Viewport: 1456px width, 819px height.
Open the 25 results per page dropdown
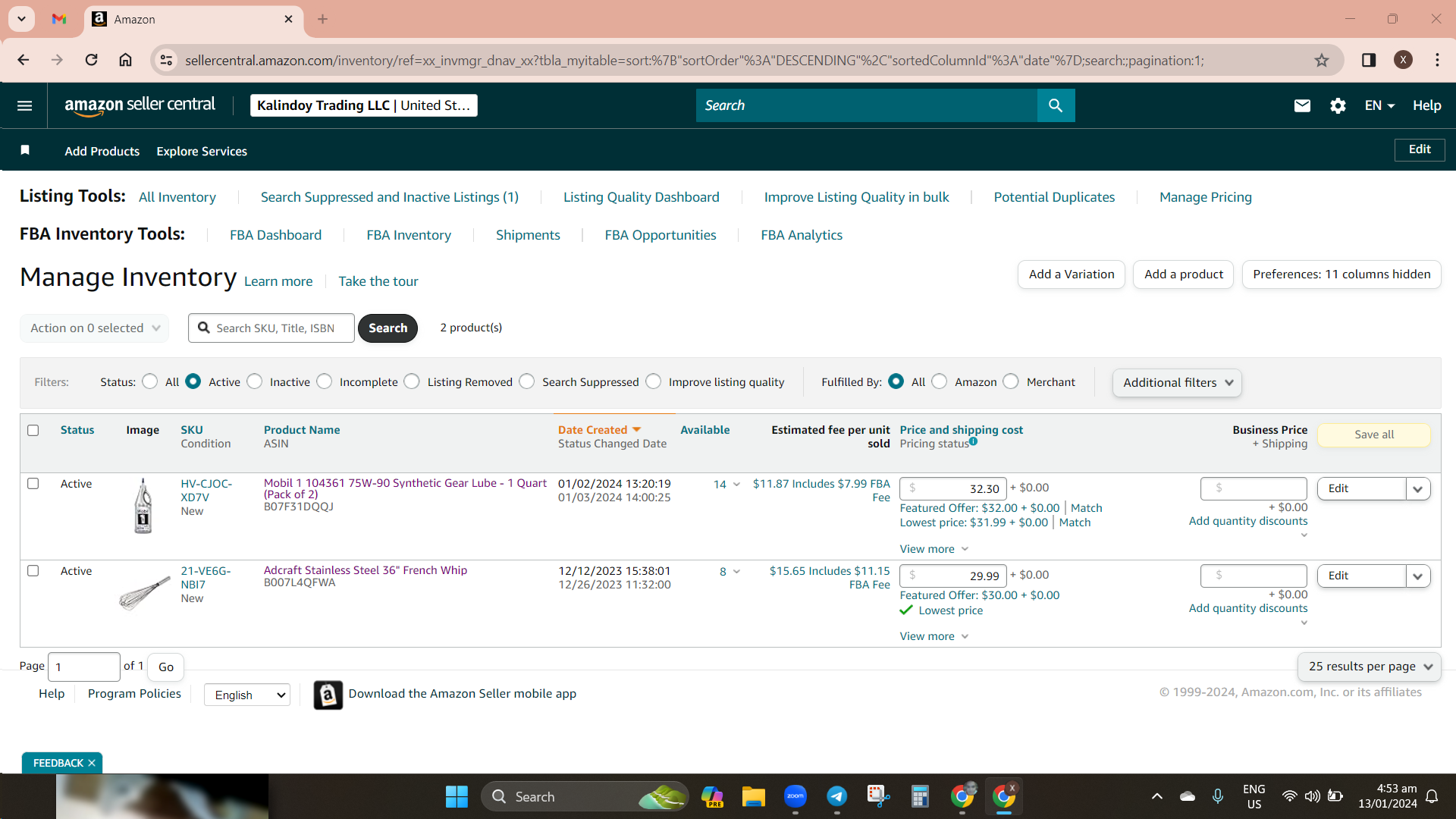pyautogui.click(x=1370, y=667)
